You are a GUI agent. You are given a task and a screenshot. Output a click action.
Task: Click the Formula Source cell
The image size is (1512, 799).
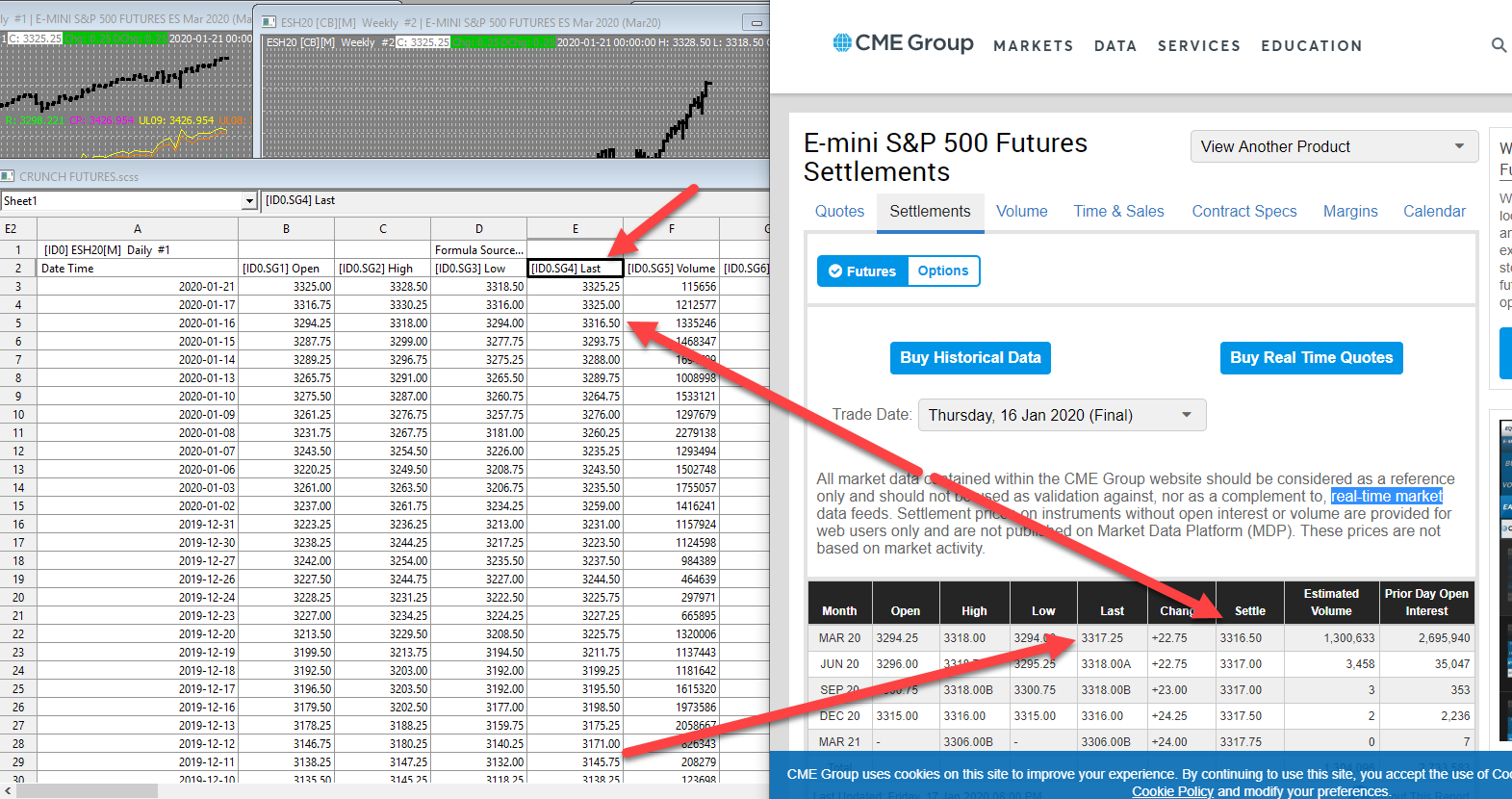coord(479,250)
